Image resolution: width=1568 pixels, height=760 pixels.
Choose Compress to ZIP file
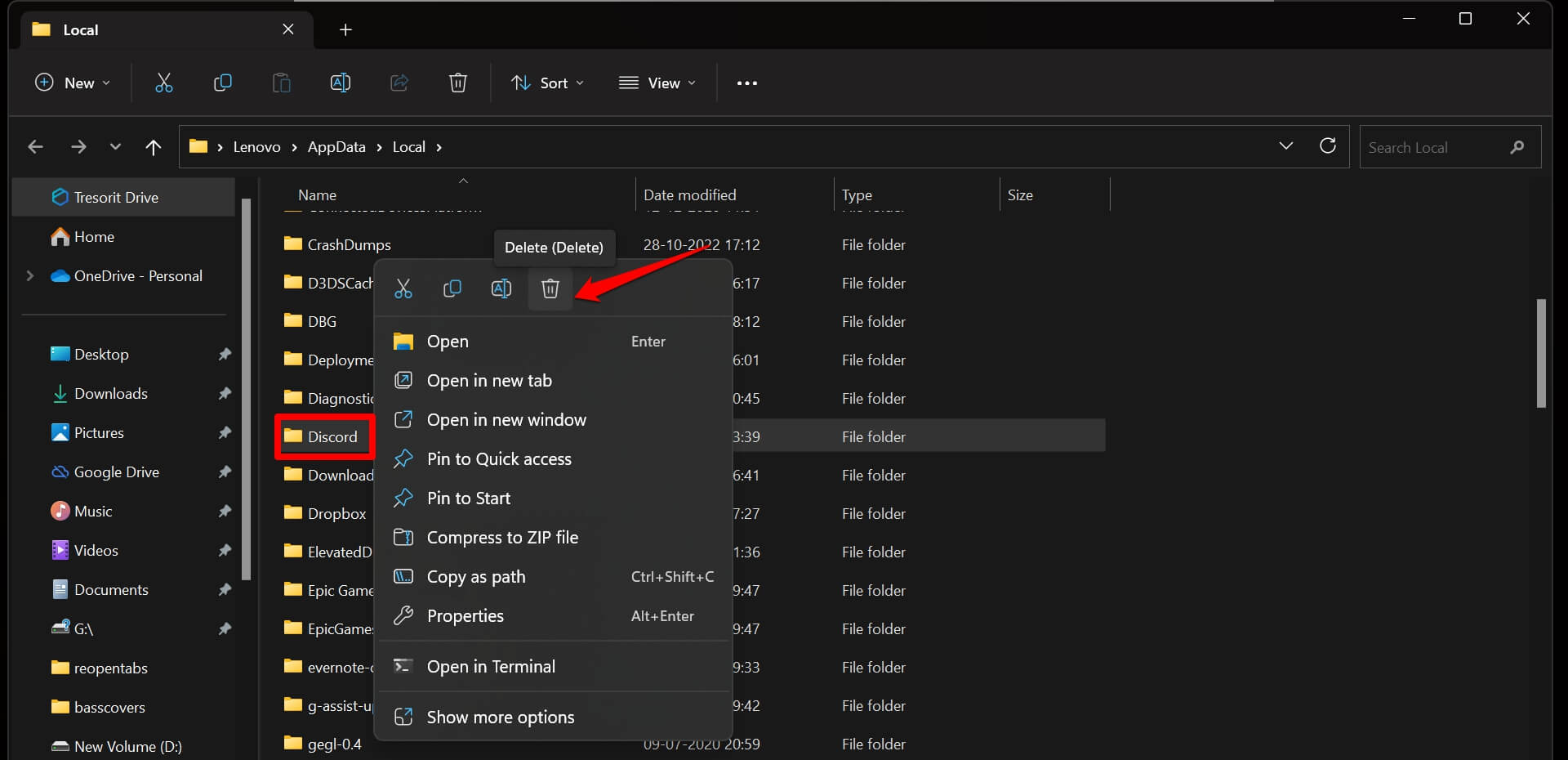tap(502, 538)
